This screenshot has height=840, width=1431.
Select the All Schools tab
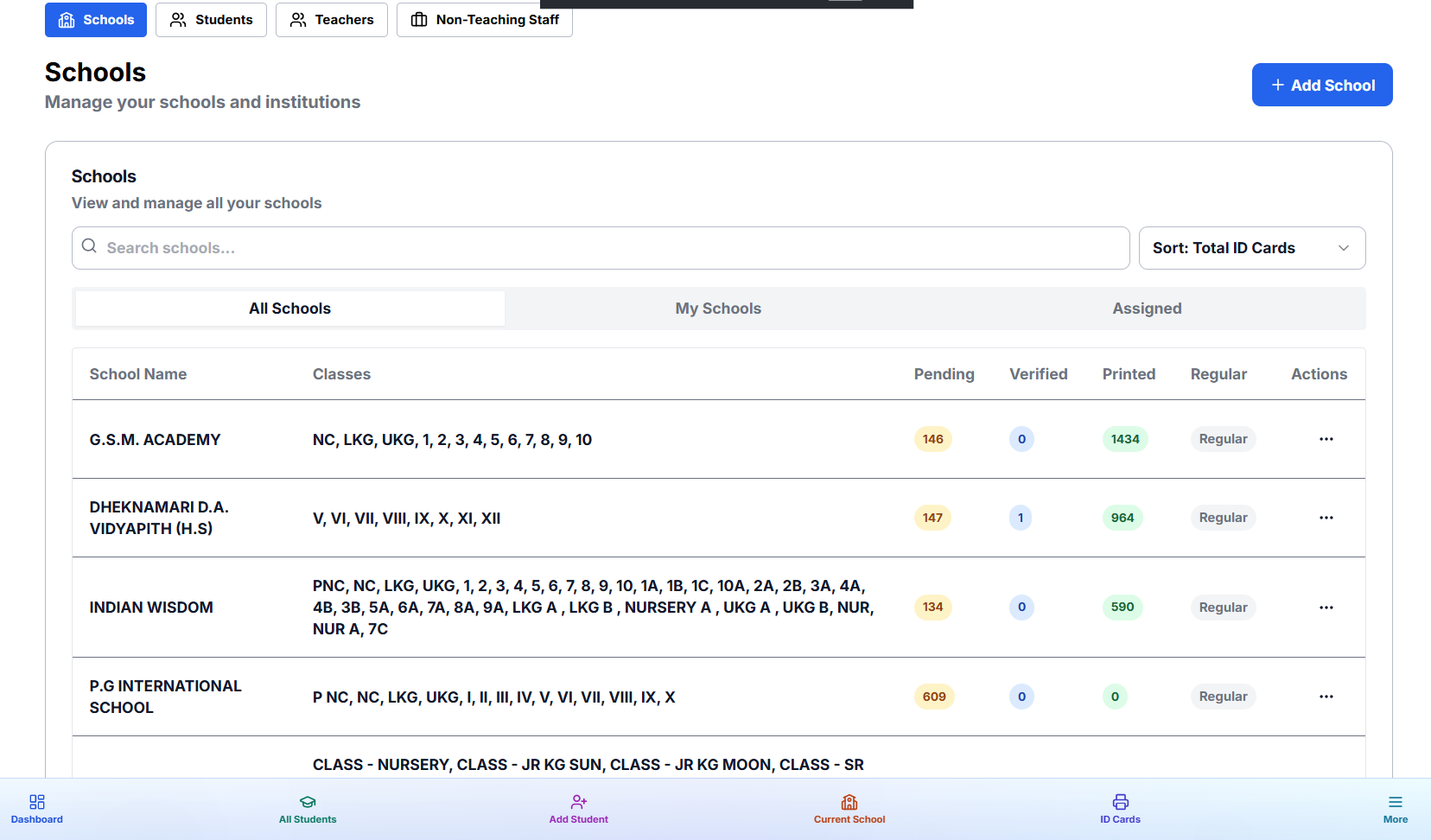pos(290,309)
